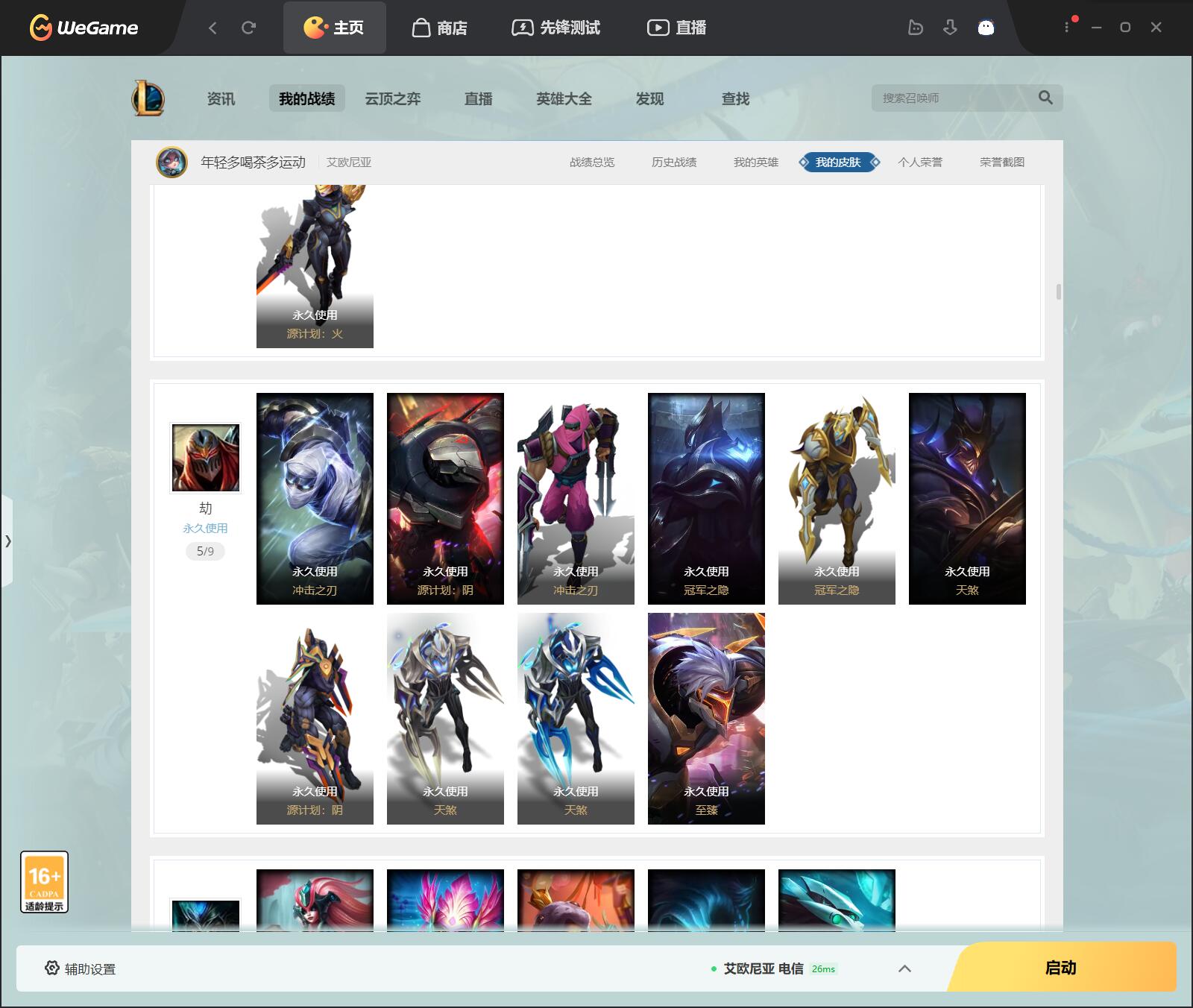Click the League of Legends logo icon
1193x1008 pixels.
pos(148,98)
